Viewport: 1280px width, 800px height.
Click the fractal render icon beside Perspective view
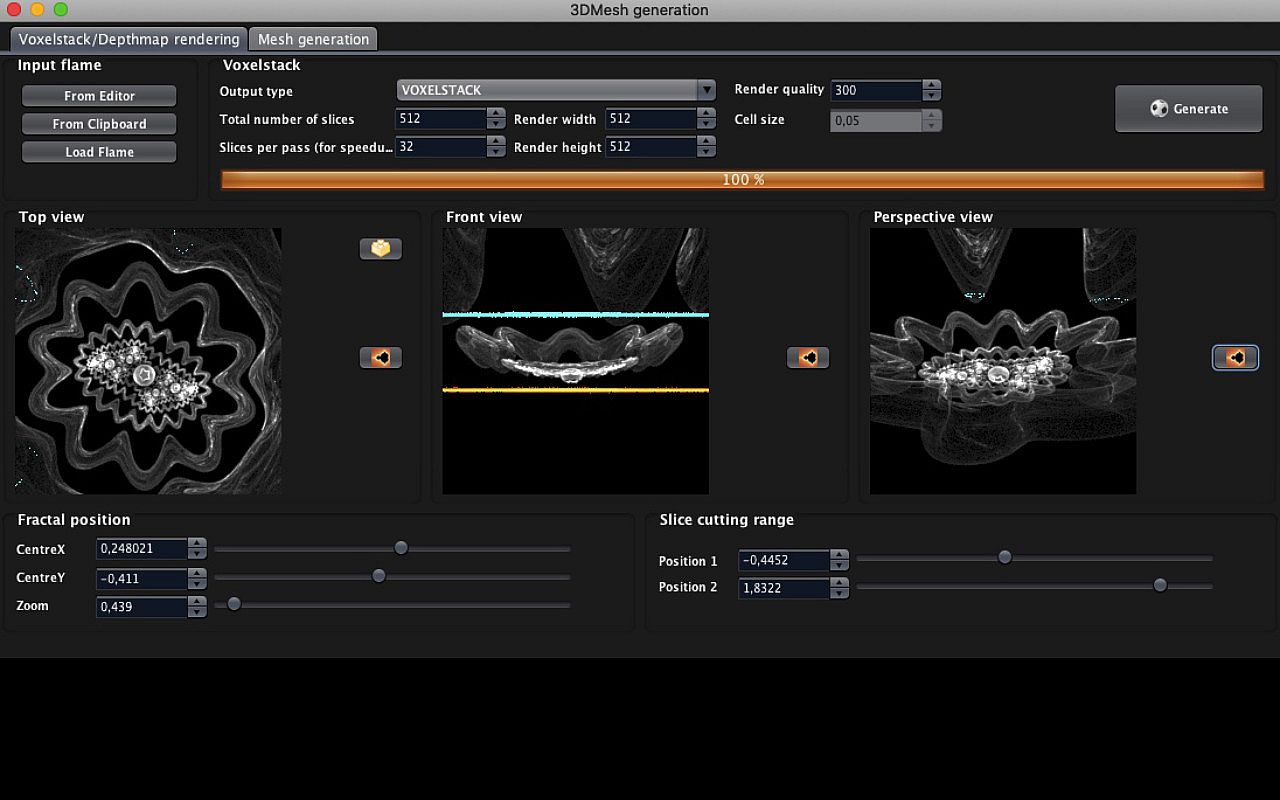click(1235, 357)
